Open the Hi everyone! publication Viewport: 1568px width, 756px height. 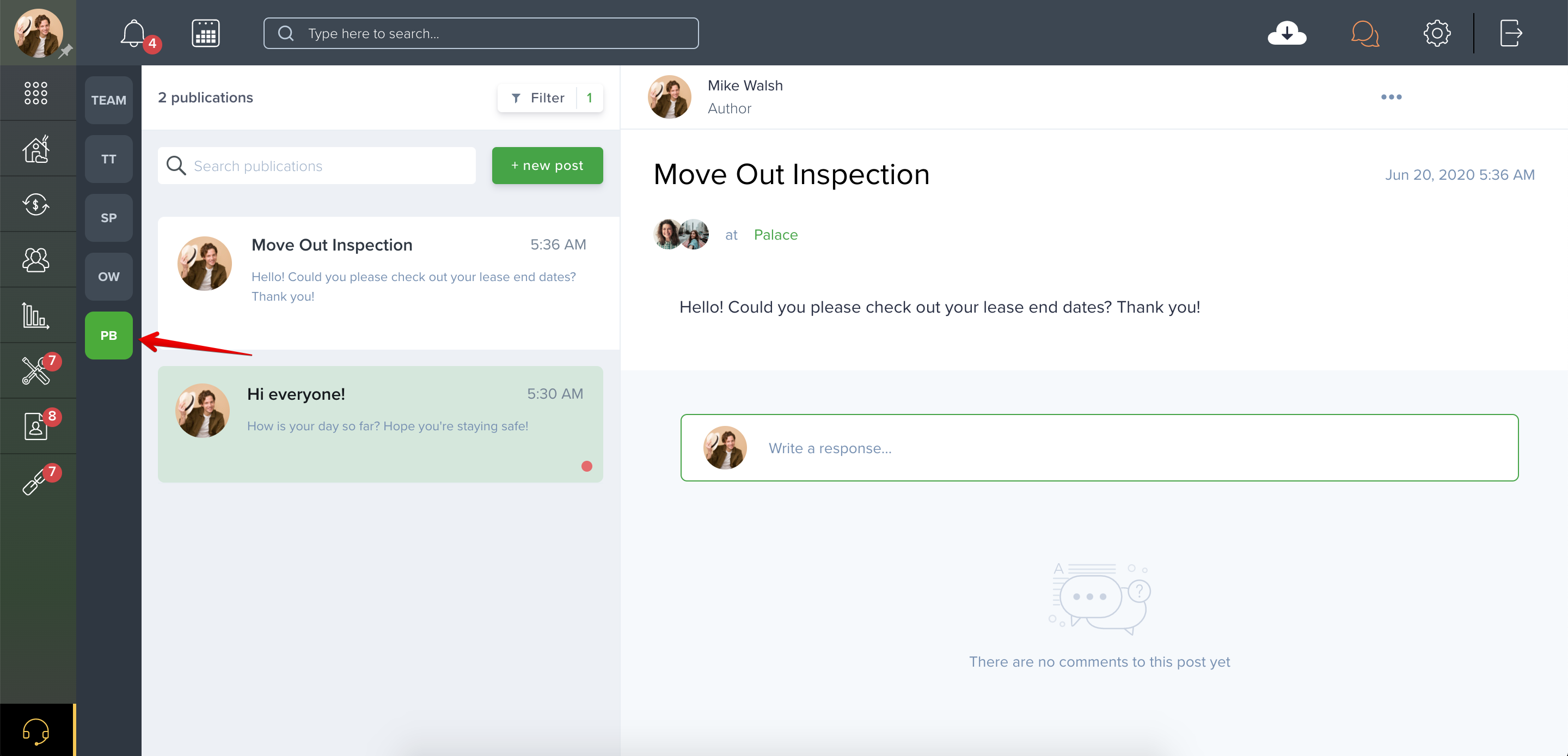tap(381, 425)
